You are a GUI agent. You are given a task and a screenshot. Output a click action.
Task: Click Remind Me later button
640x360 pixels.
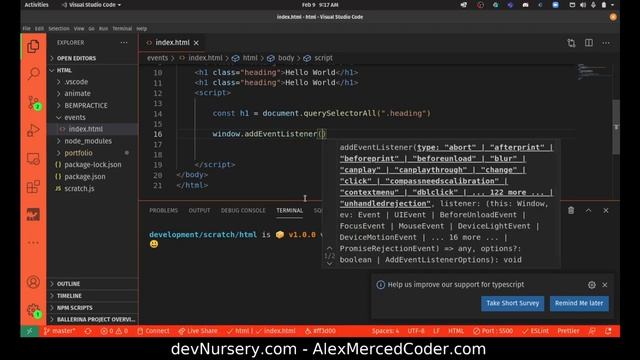point(579,303)
